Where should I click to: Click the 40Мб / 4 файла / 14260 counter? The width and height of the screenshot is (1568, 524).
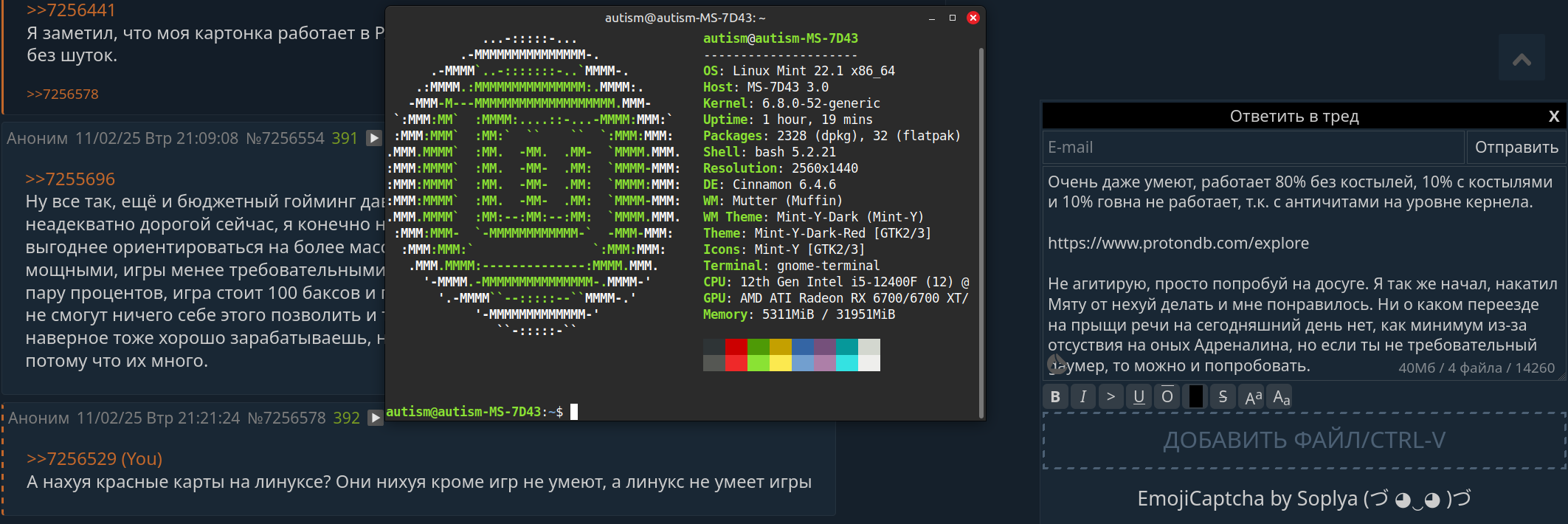(x=1476, y=368)
